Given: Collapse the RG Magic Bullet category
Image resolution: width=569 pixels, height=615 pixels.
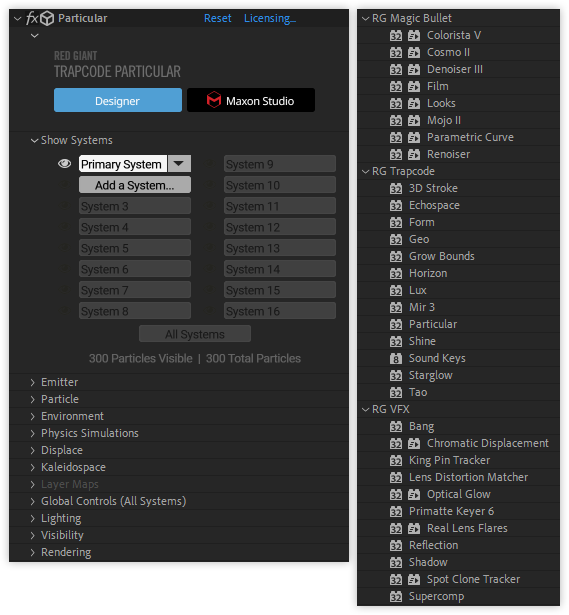Looking at the screenshot, I should pyautogui.click(x=365, y=18).
